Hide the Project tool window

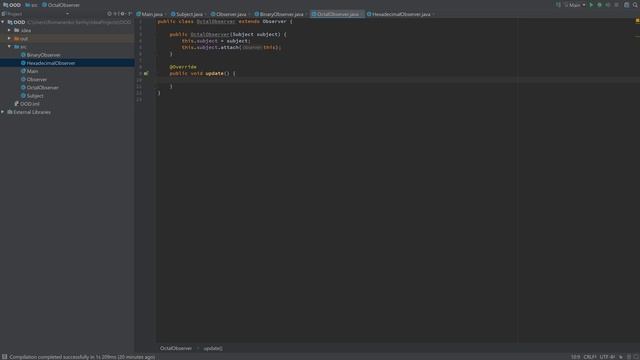click(129, 13)
